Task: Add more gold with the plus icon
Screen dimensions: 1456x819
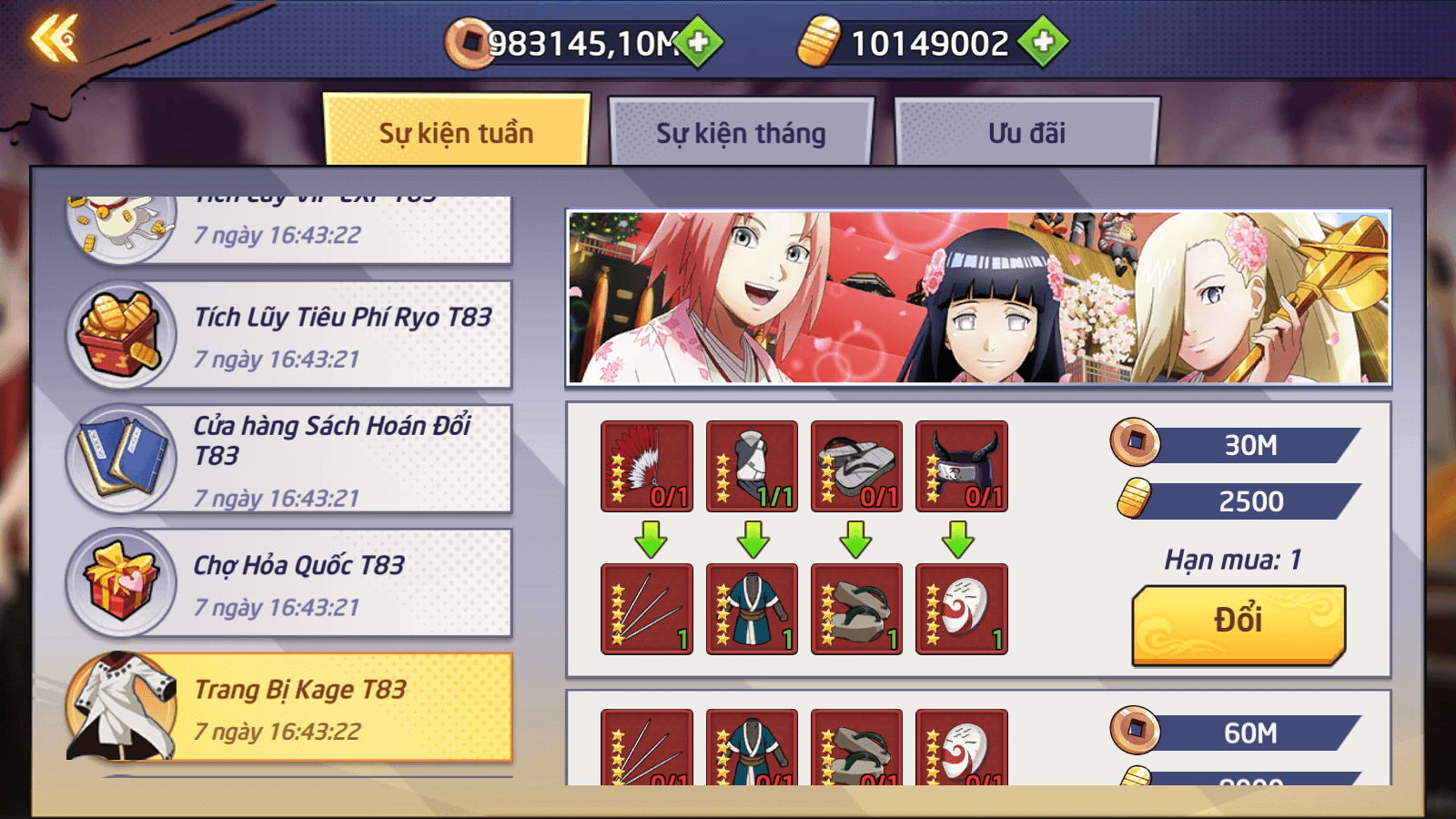Action: click(x=1044, y=42)
